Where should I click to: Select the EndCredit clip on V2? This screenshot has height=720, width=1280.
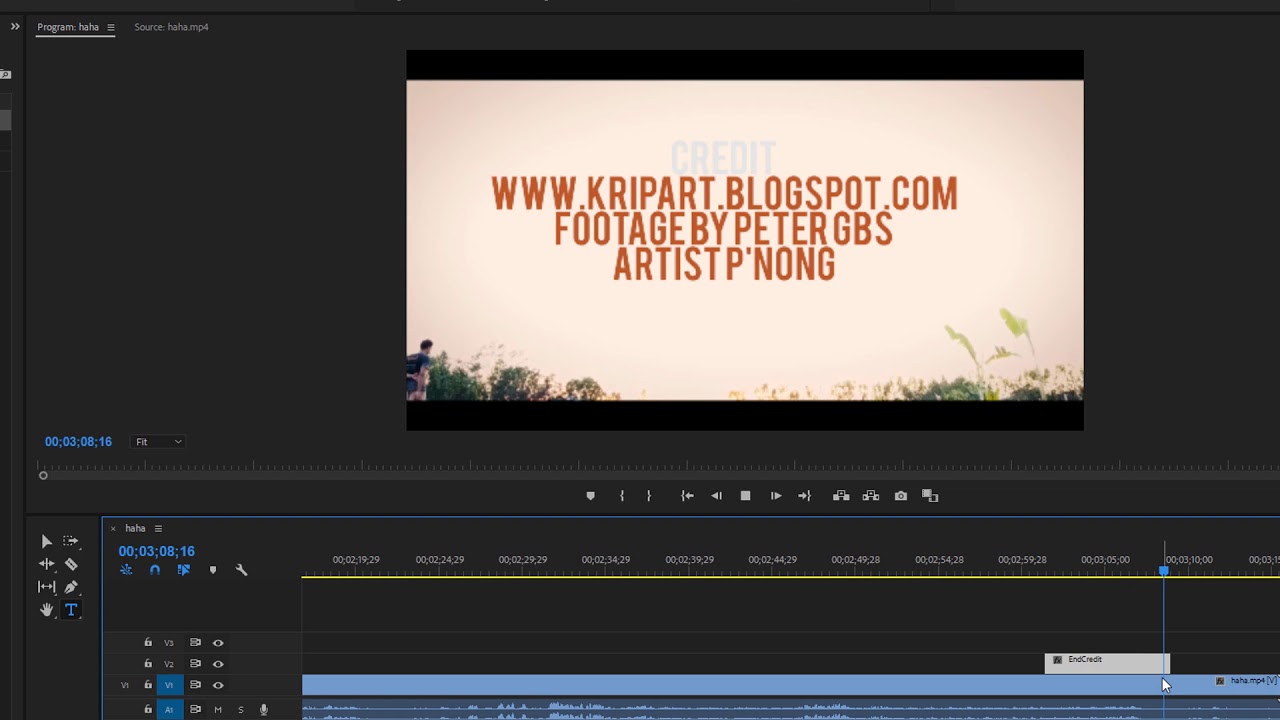pos(1107,663)
